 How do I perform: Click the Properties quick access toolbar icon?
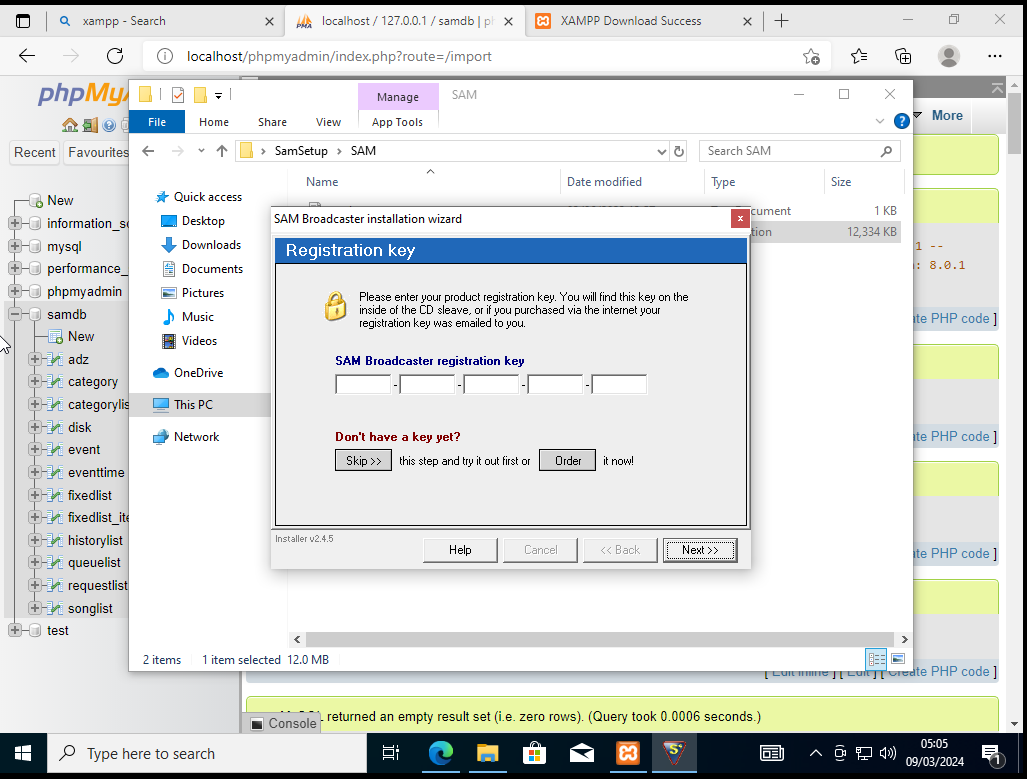(178, 95)
